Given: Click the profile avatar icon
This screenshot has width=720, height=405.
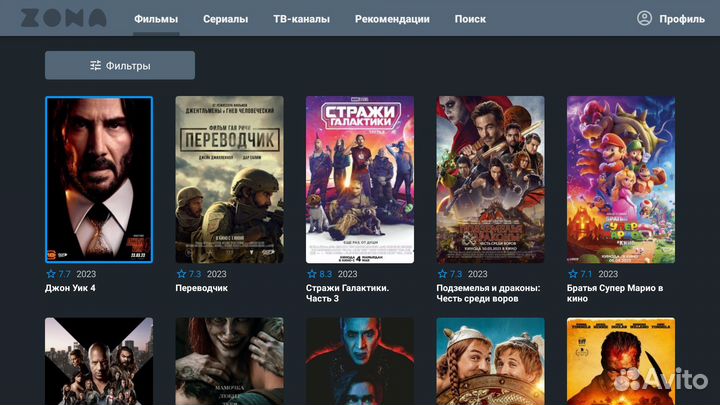Looking at the screenshot, I should tap(644, 18).
